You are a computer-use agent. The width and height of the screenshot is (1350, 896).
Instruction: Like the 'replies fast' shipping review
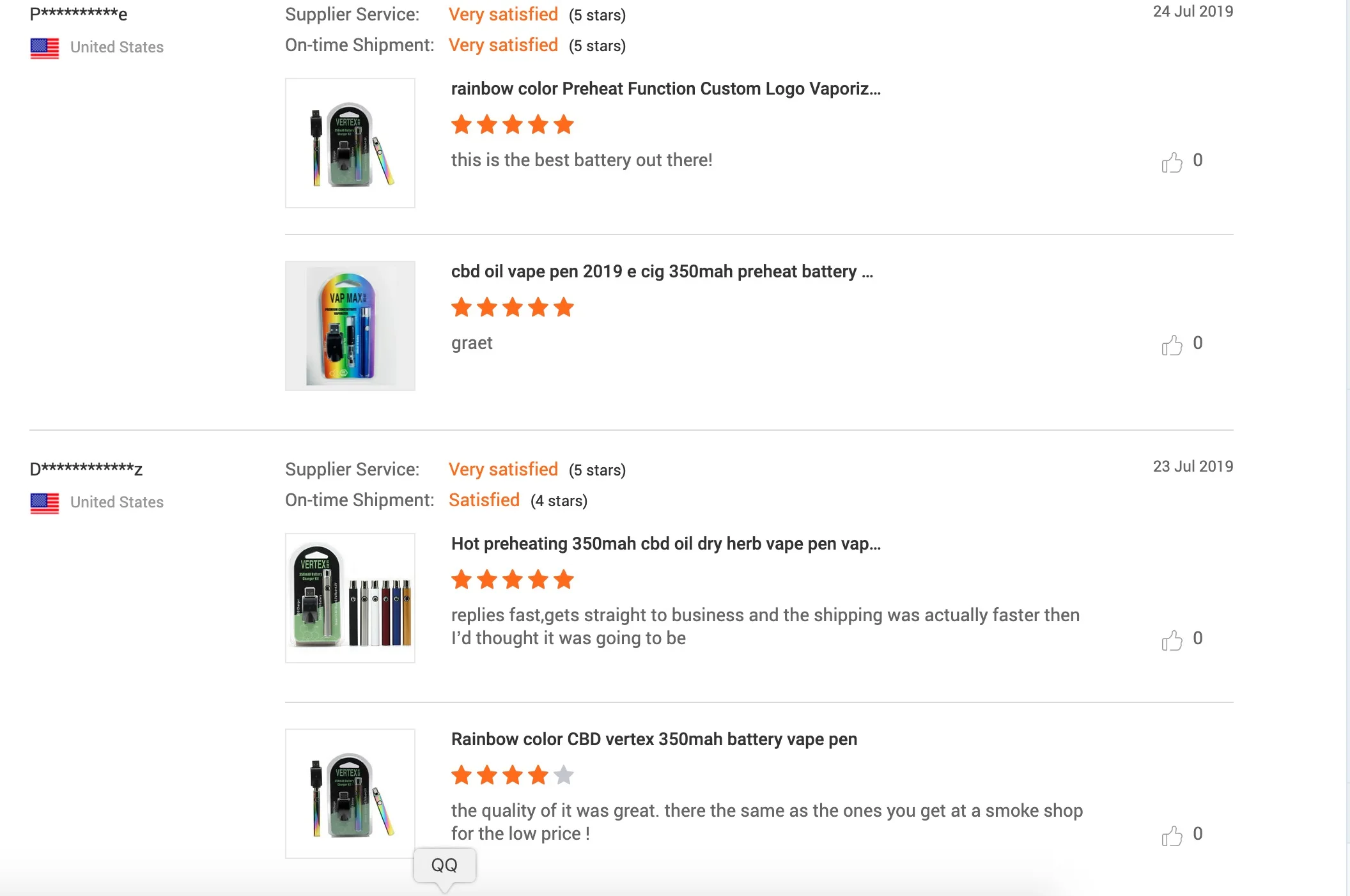[x=1172, y=640]
